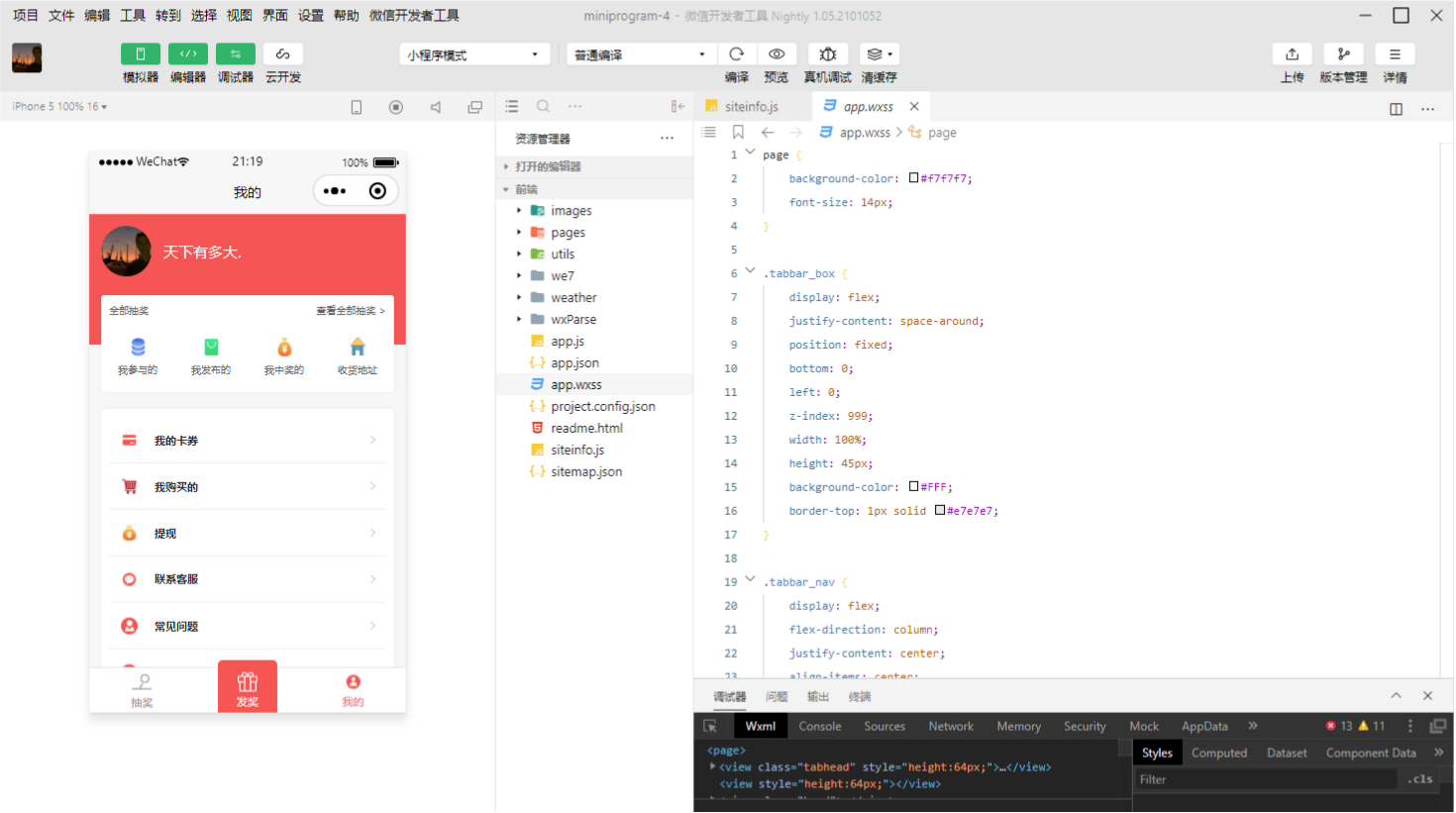The height and width of the screenshot is (813, 1456).
Task: Open the 小程序模式 mode dropdown
Action: point(473,53)
